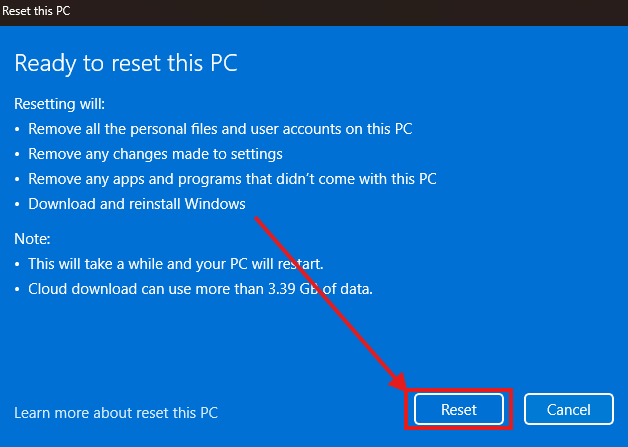This screenshot has height=447, width=628.
Task: Click Remove any changes made to settings text
Action: tap(155, 154)
